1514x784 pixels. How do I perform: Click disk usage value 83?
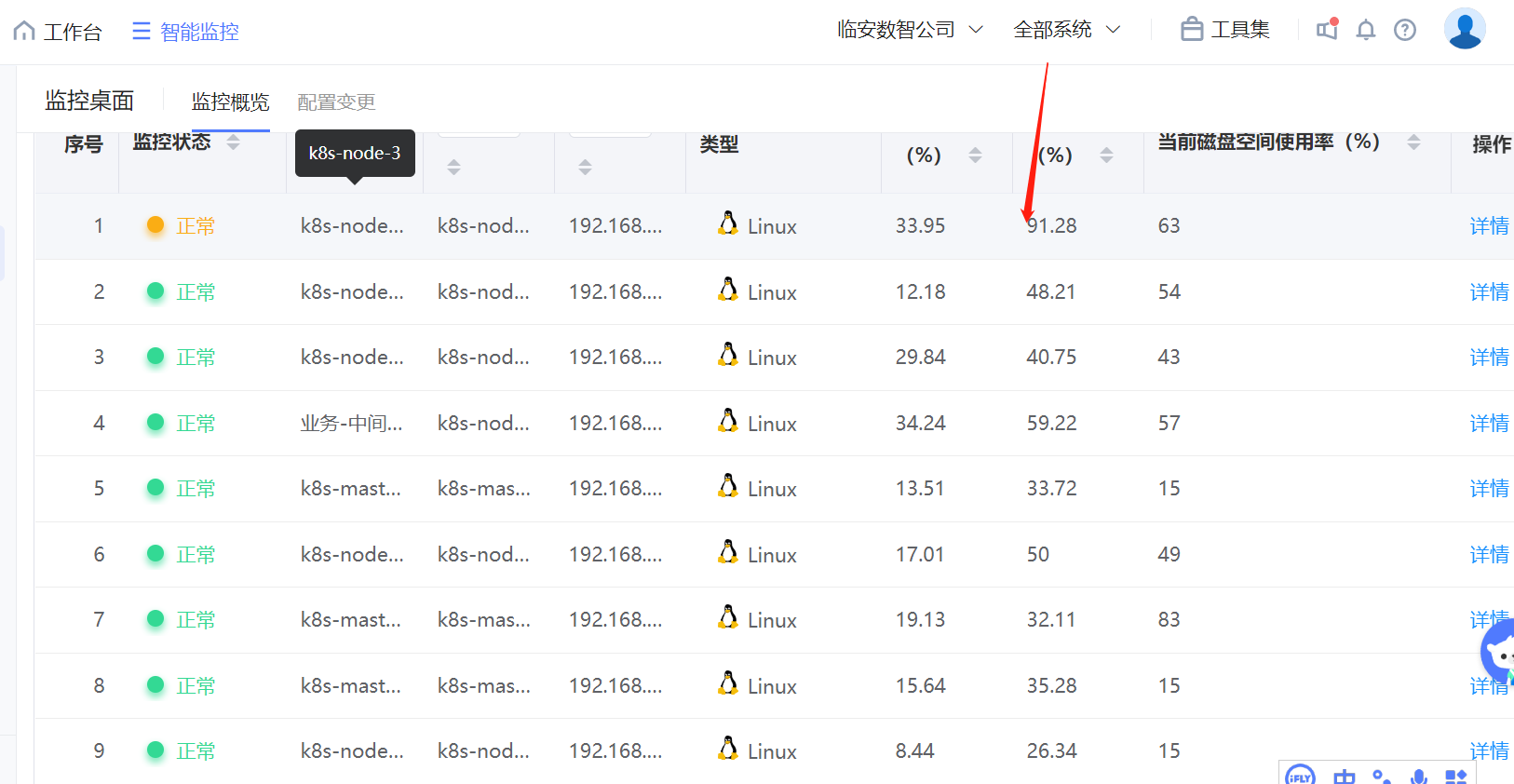[1169, 620]
